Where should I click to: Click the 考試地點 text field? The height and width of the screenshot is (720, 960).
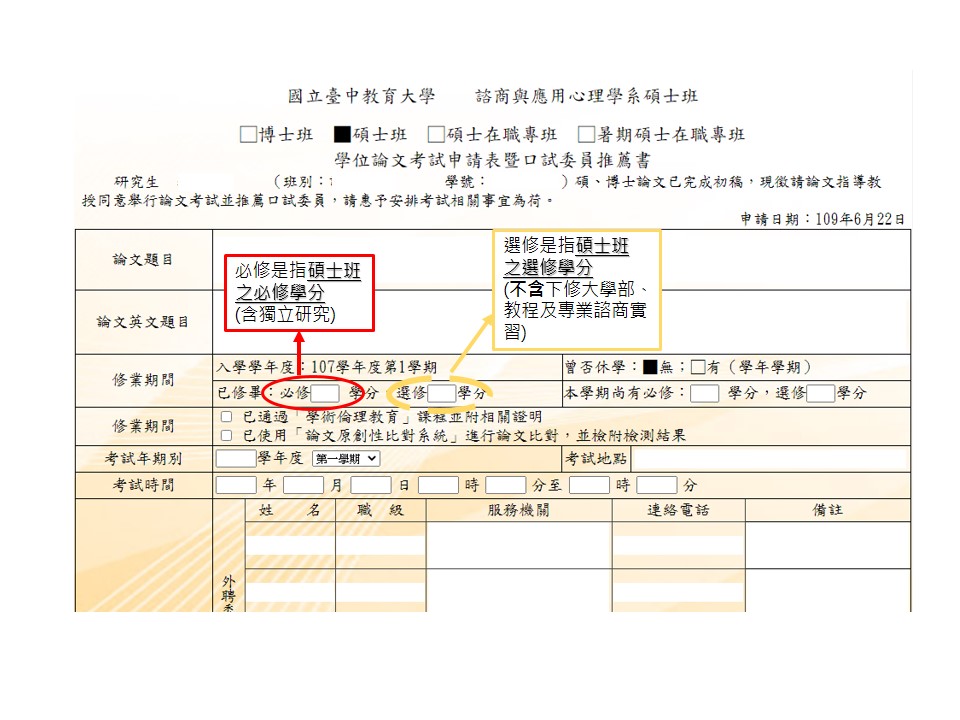770,459
